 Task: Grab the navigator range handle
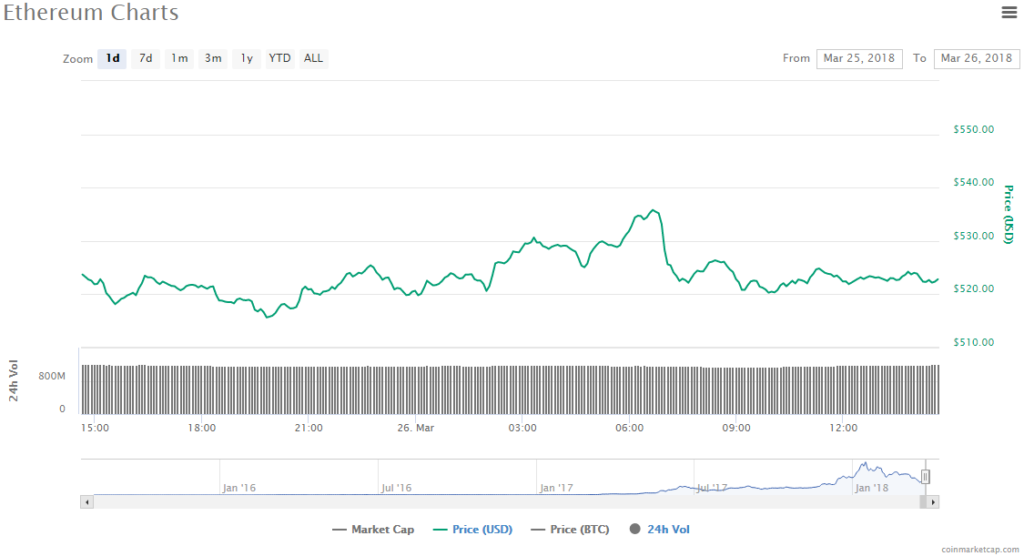point(926,477)
